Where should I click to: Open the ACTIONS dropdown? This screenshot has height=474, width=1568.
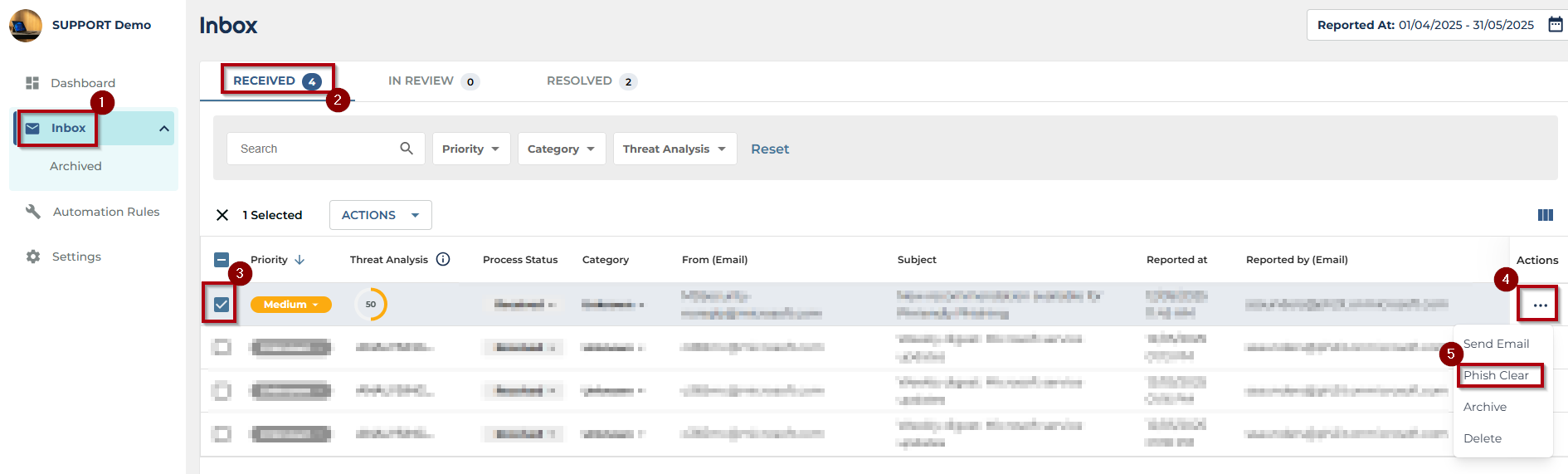pyautogui.click(x=380, y=215)
